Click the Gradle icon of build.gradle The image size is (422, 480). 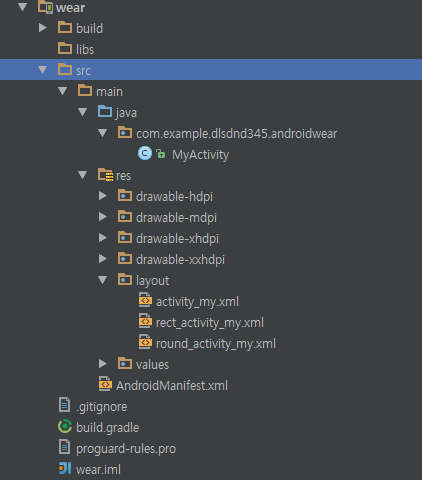pos(65,426)
